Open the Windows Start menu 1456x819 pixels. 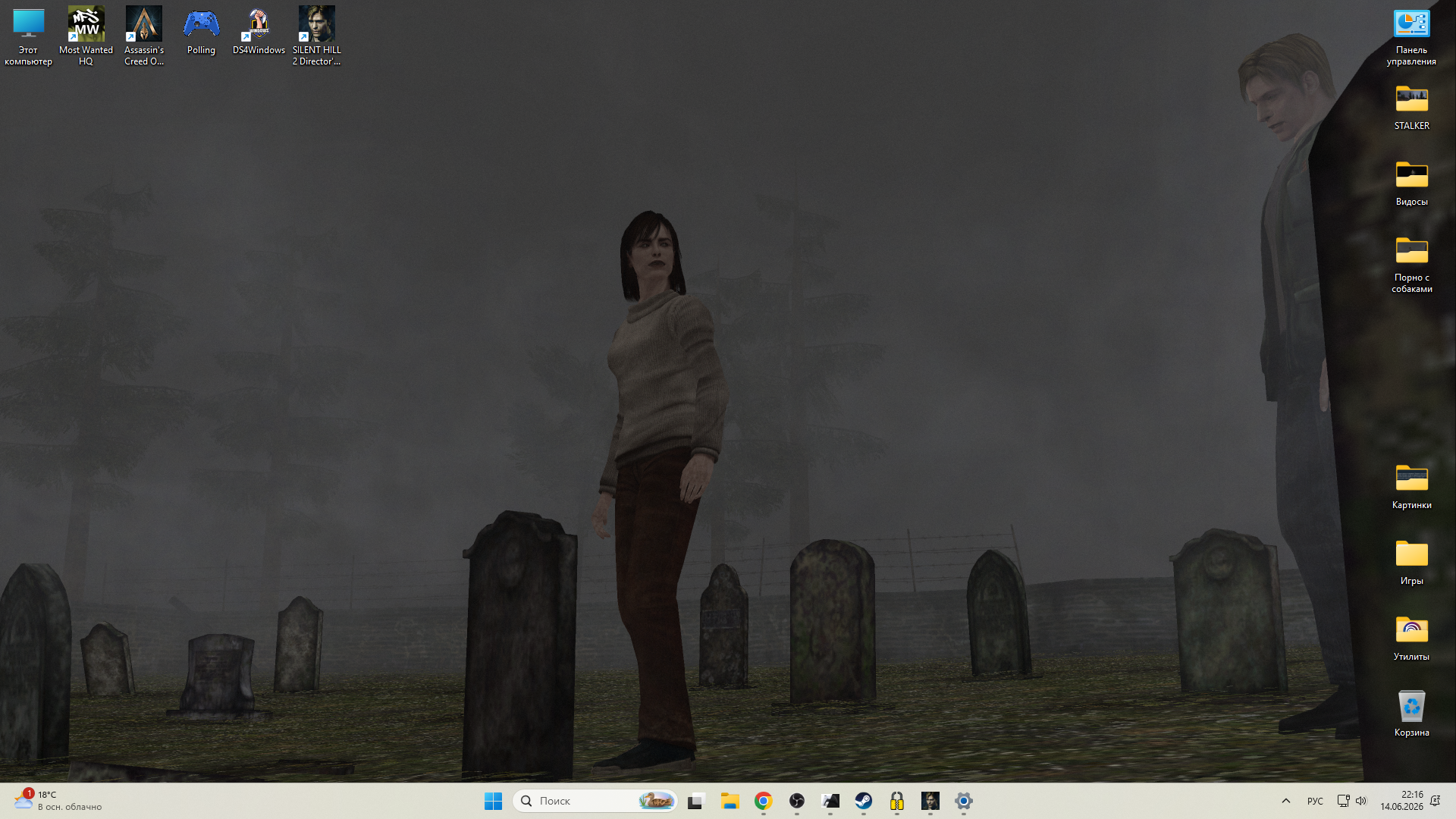coord(493,801)
